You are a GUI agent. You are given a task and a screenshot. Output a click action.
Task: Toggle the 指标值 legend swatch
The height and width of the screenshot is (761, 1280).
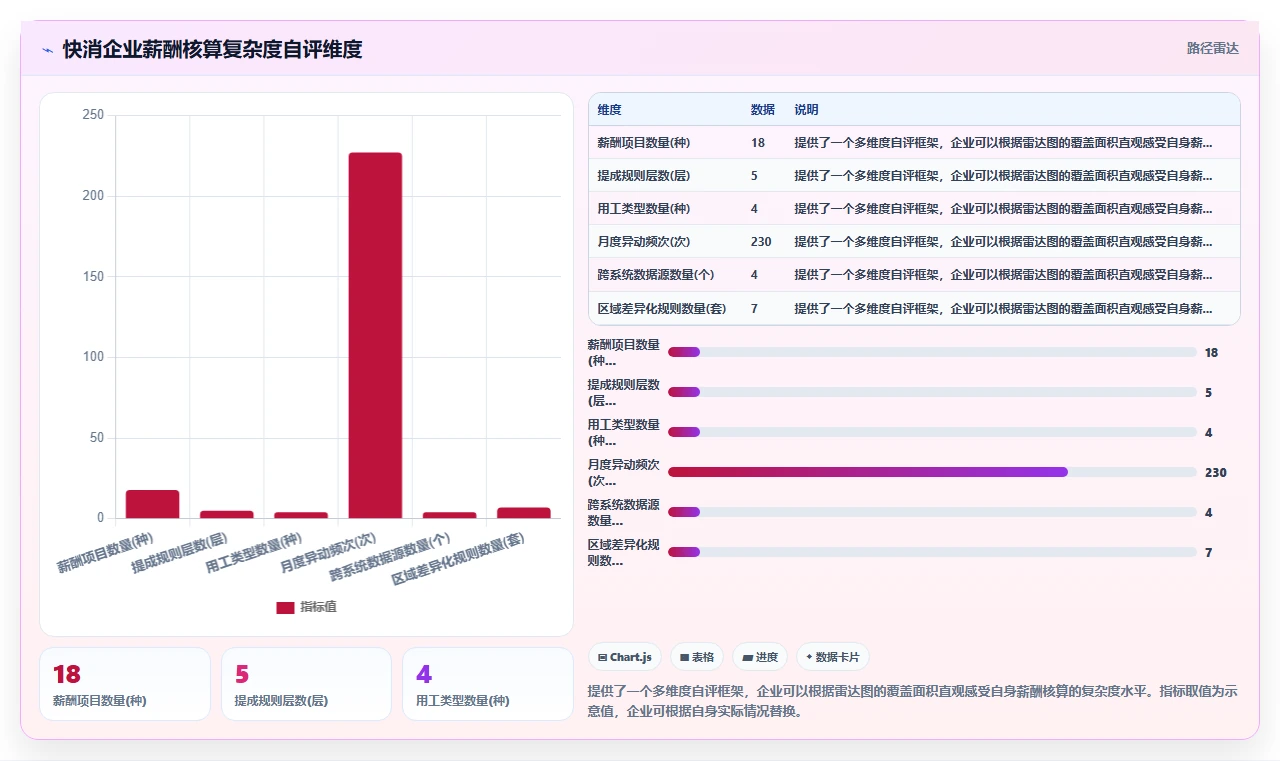pos(285,607)
